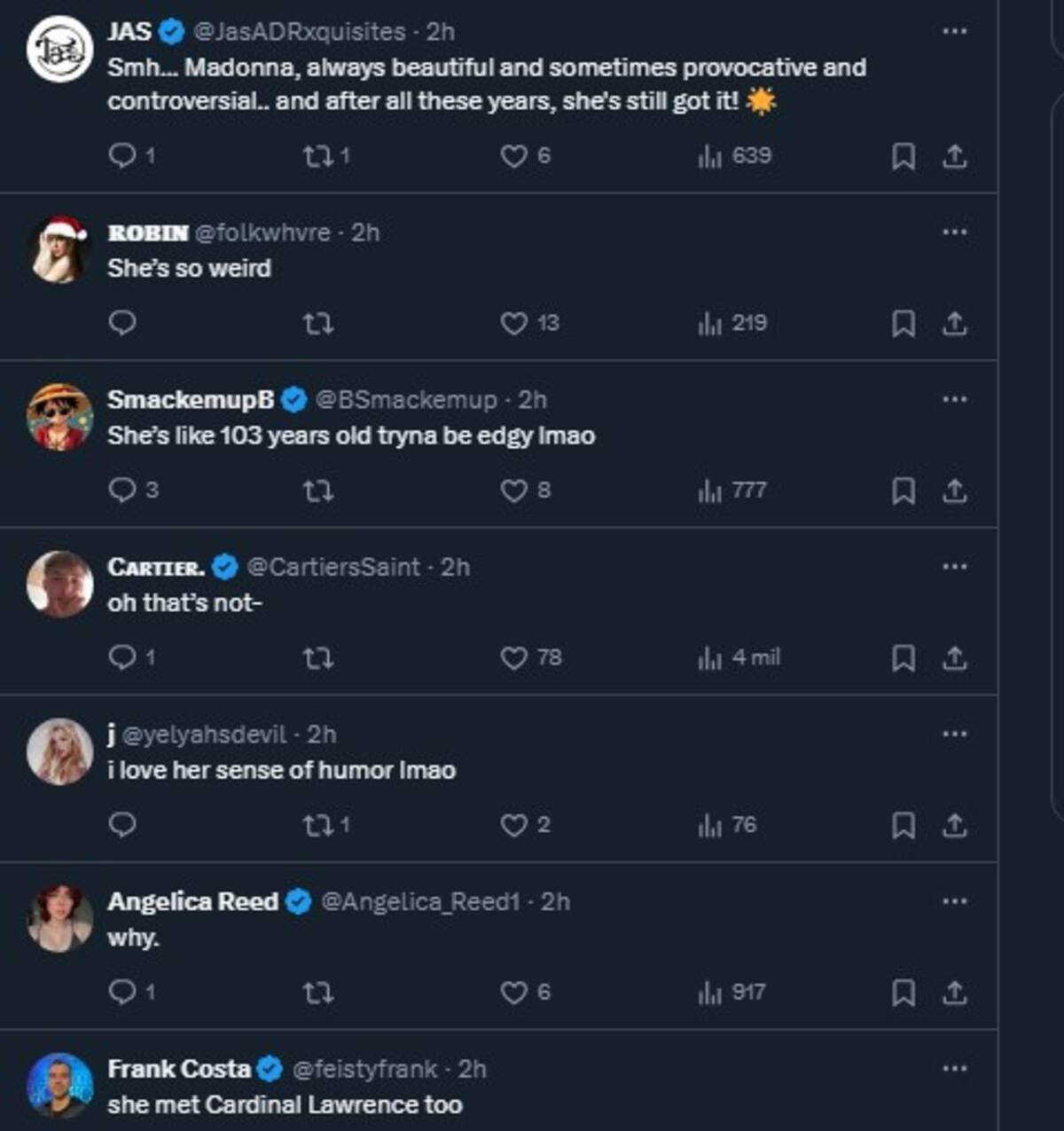Image resolution: width=1064 pixels, height=1131 pixels.
Task: Like ROBIN's 'She's so weird' tweet
Action: pyautogui.click(x=514, y=323)
